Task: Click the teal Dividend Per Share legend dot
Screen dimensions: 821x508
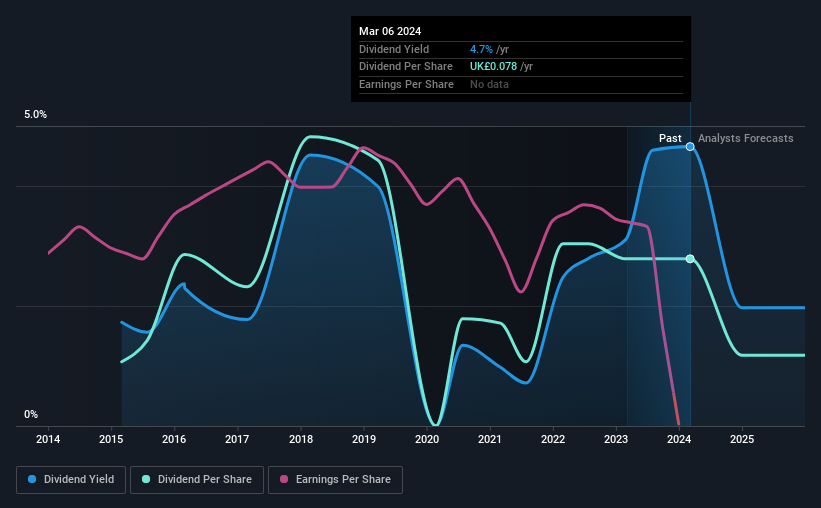Action: coord(146,479)
